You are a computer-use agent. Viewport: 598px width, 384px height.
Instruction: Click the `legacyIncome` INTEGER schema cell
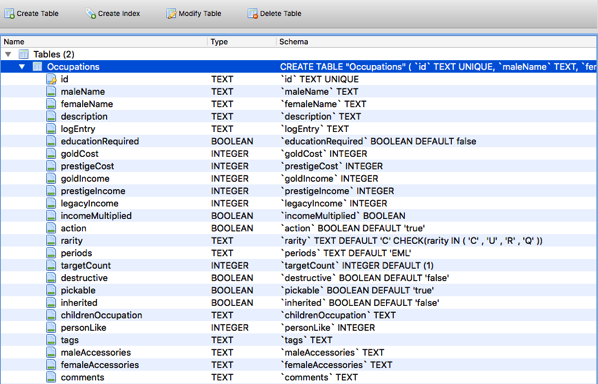[334, 203]
